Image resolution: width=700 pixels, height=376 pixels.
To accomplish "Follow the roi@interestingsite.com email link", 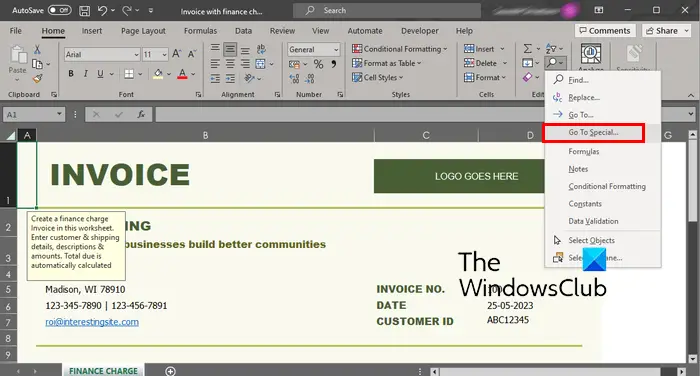I will [92, 322].
